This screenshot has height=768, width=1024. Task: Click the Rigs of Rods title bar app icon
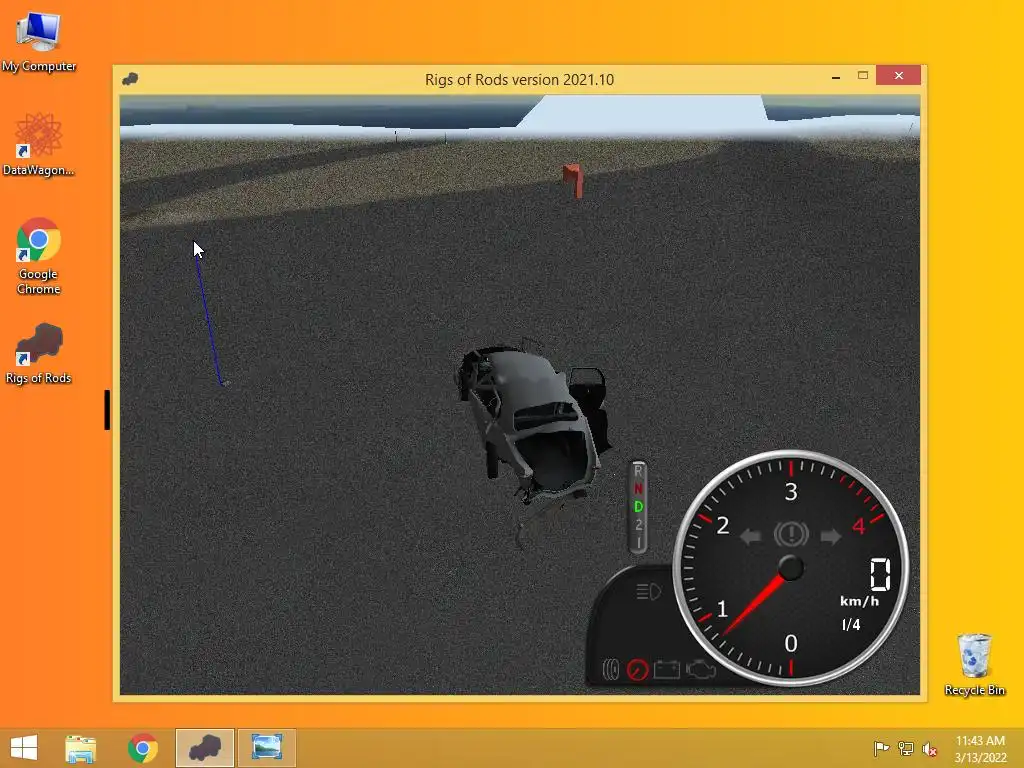pos(130,79)
